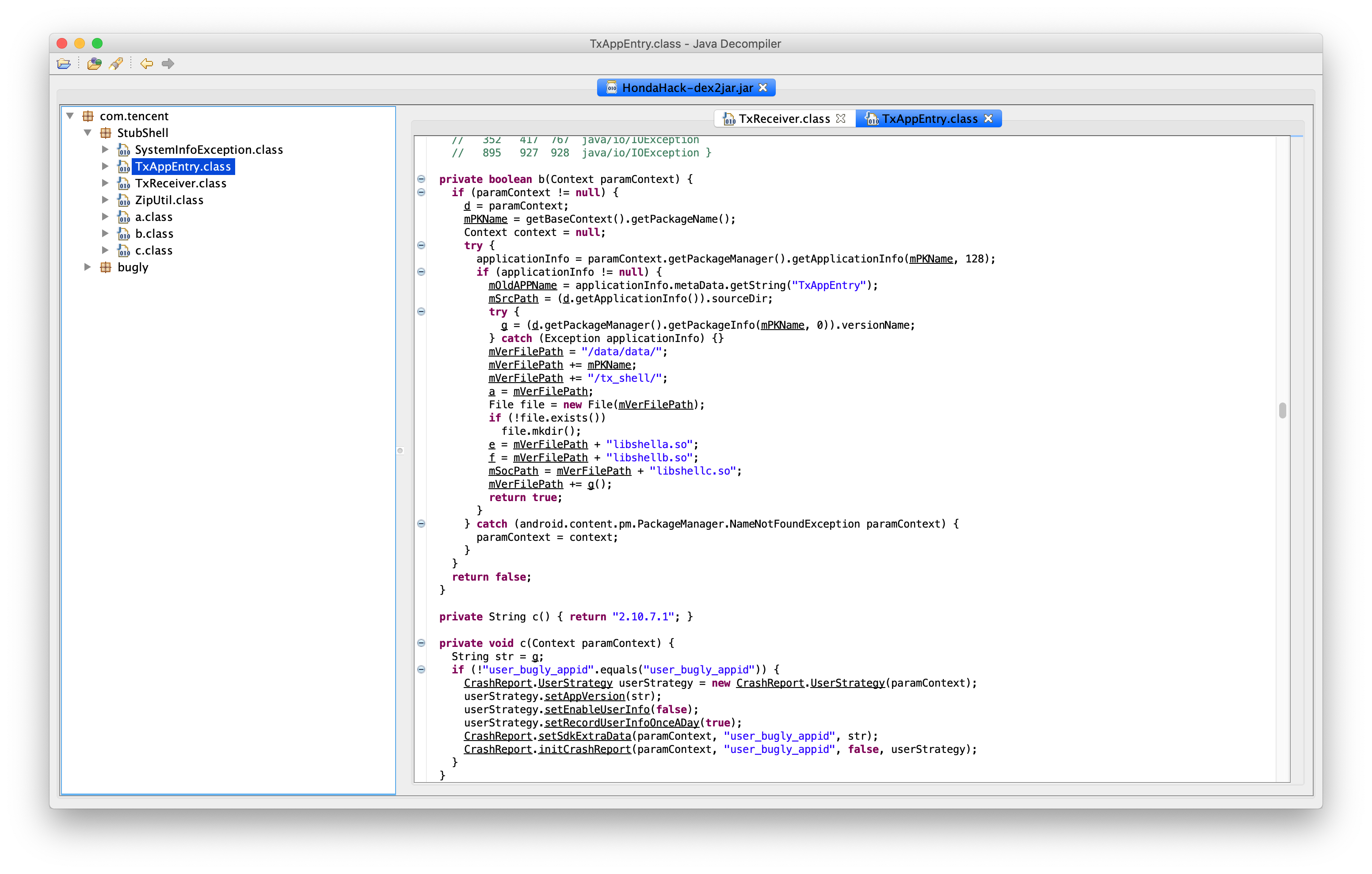Click the b.class file icon
The width and height of the screenshot is (1372, 874).
[124, 234]
